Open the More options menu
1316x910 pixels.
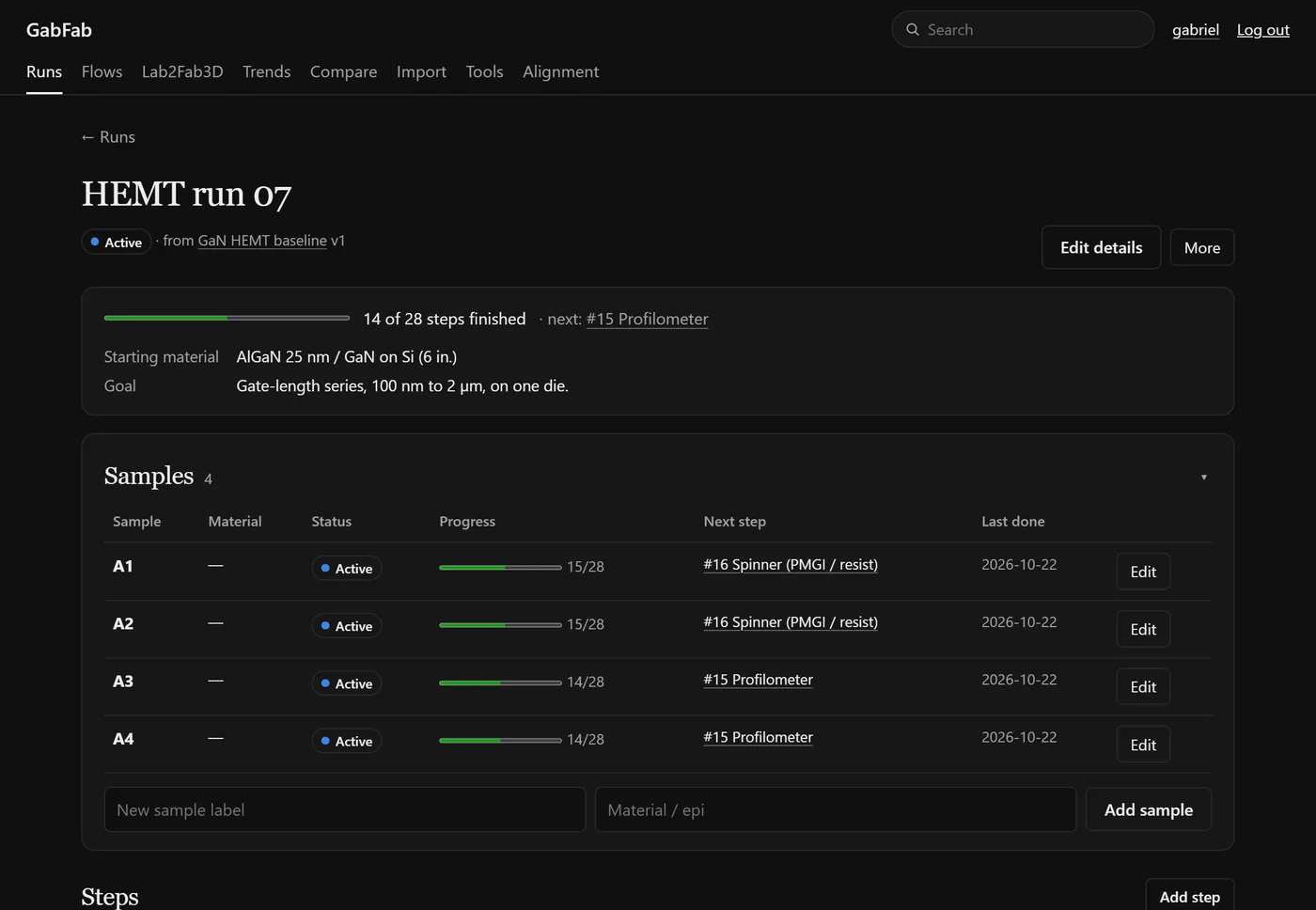pyautogui.click(x=1202, y=248)
